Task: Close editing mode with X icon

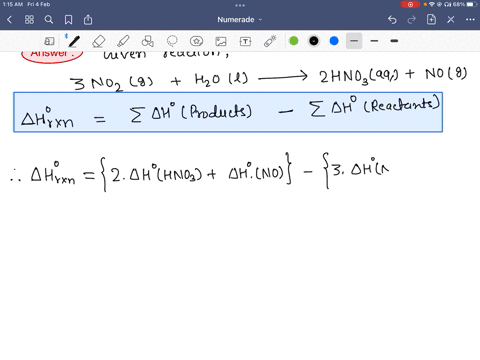Action: coord(451,20)
